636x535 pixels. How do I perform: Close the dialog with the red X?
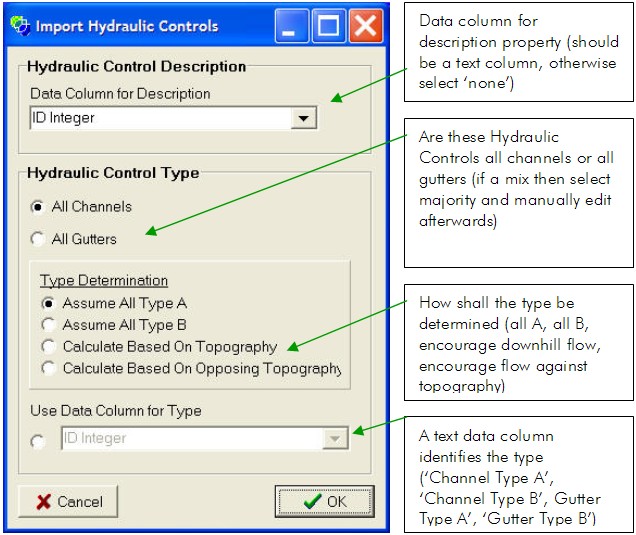pos(364,26)
